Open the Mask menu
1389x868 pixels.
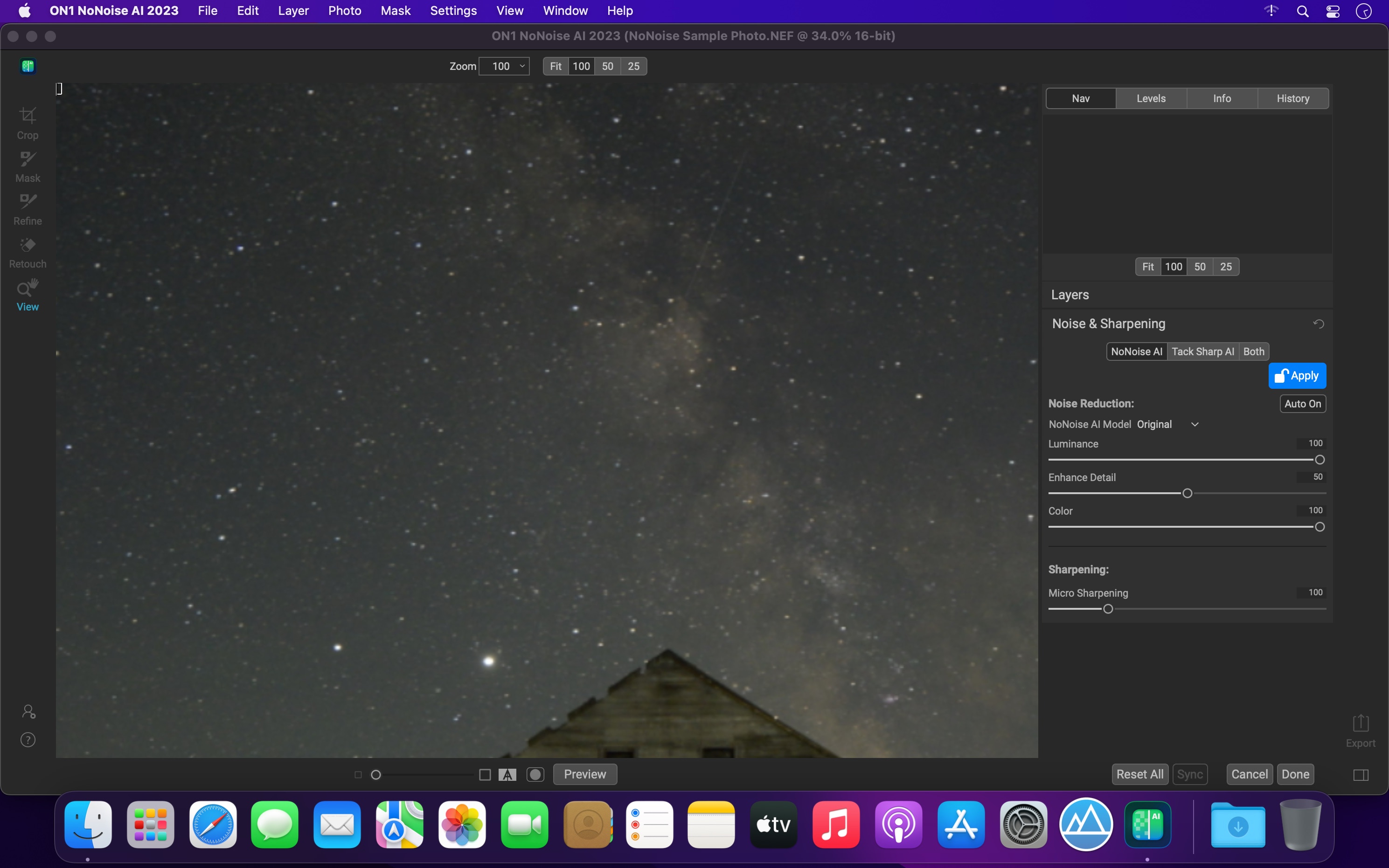(x=395, y=10)
